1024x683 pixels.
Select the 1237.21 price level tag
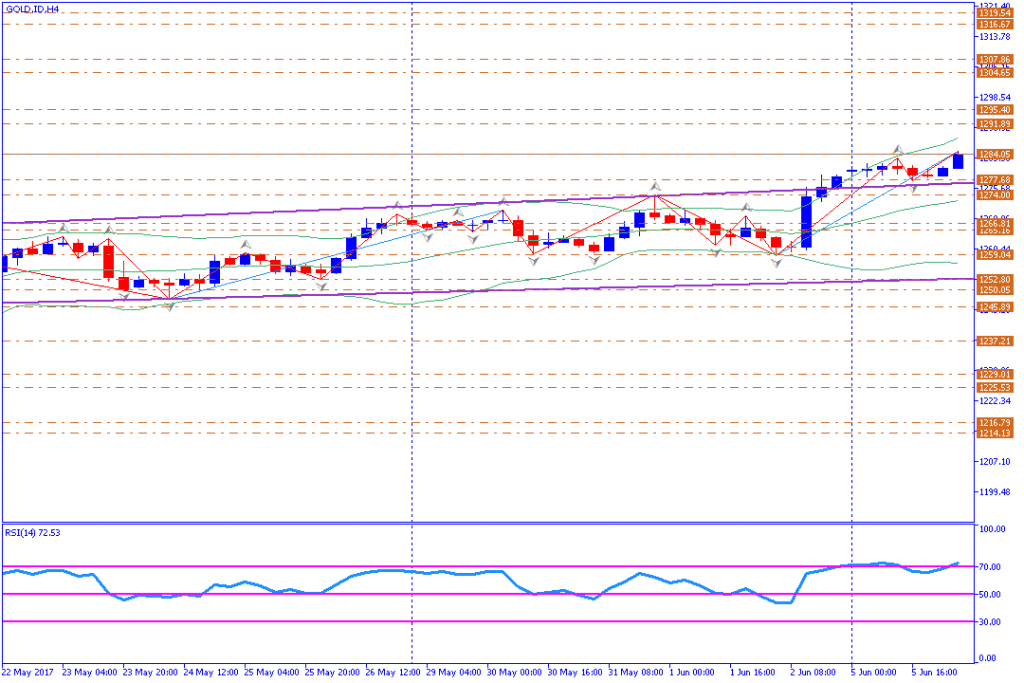coord(996,341)
